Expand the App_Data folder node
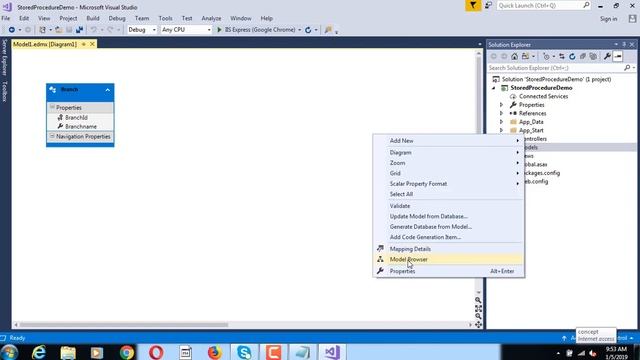The image size is (640, 360). click(502, 122)
